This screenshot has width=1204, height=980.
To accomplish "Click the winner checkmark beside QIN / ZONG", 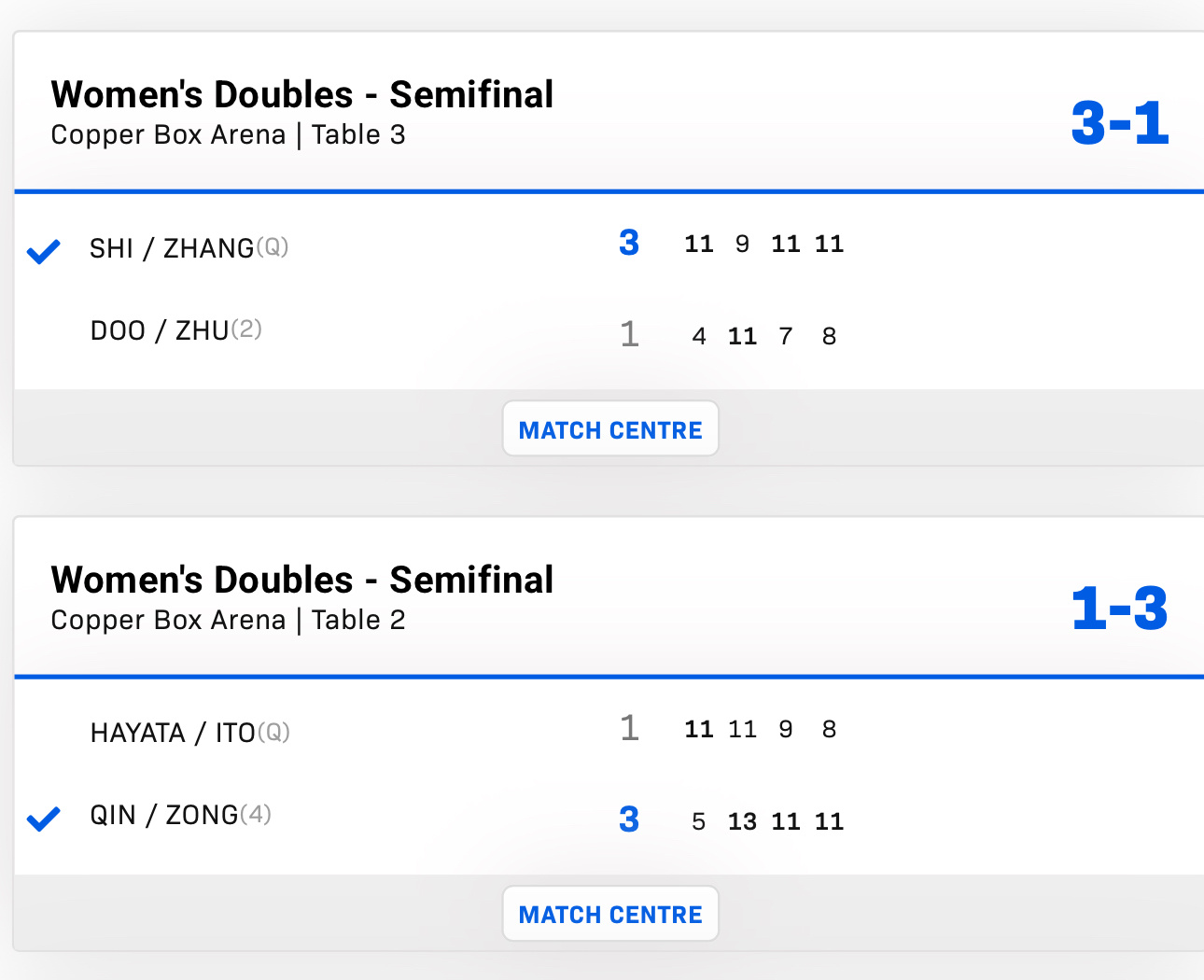I will 43,819.
